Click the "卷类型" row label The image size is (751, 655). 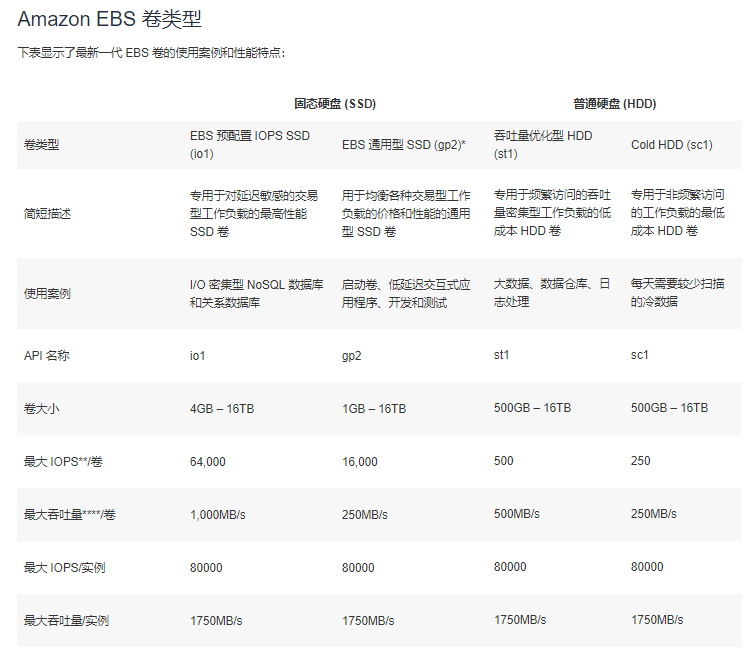[41, 145]
